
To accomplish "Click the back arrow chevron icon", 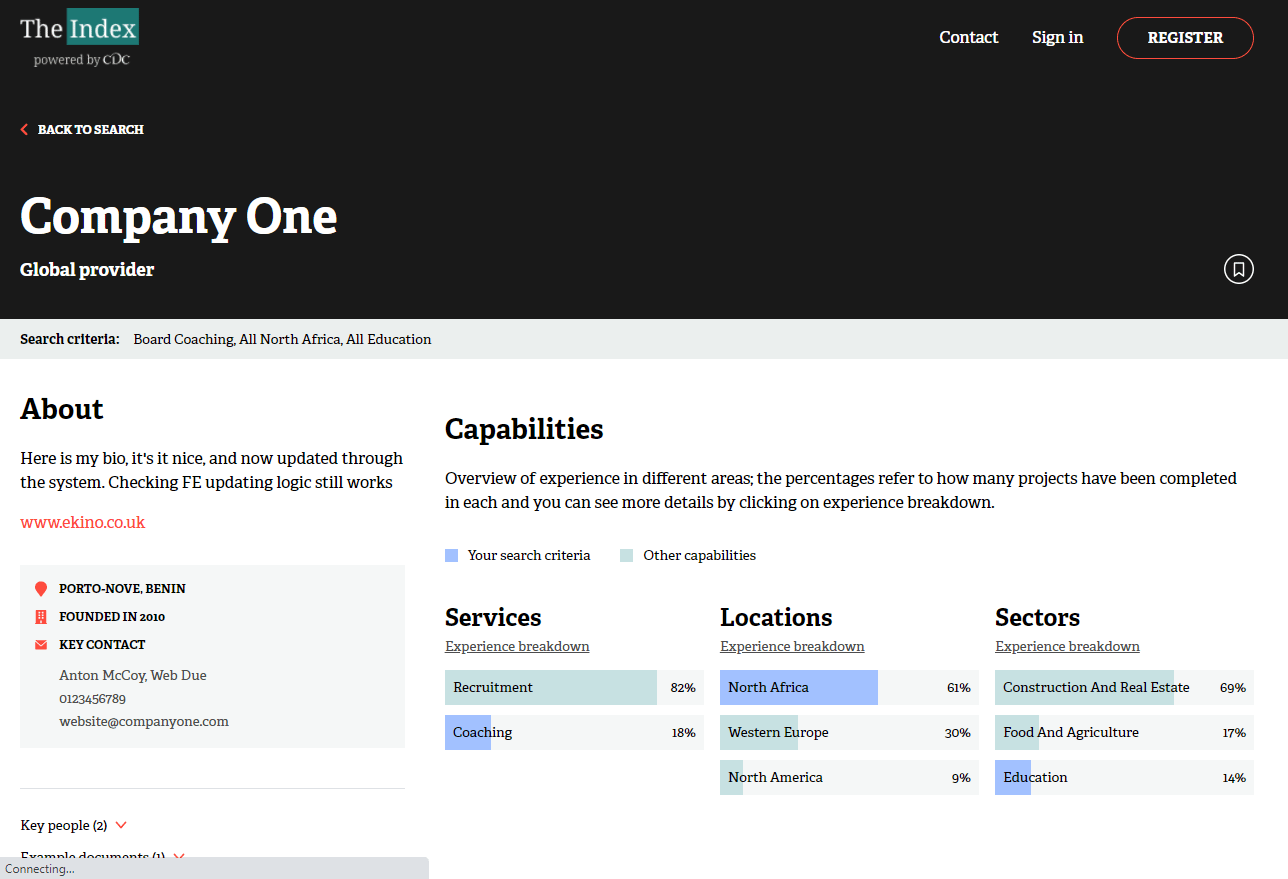I will point(25,130).
